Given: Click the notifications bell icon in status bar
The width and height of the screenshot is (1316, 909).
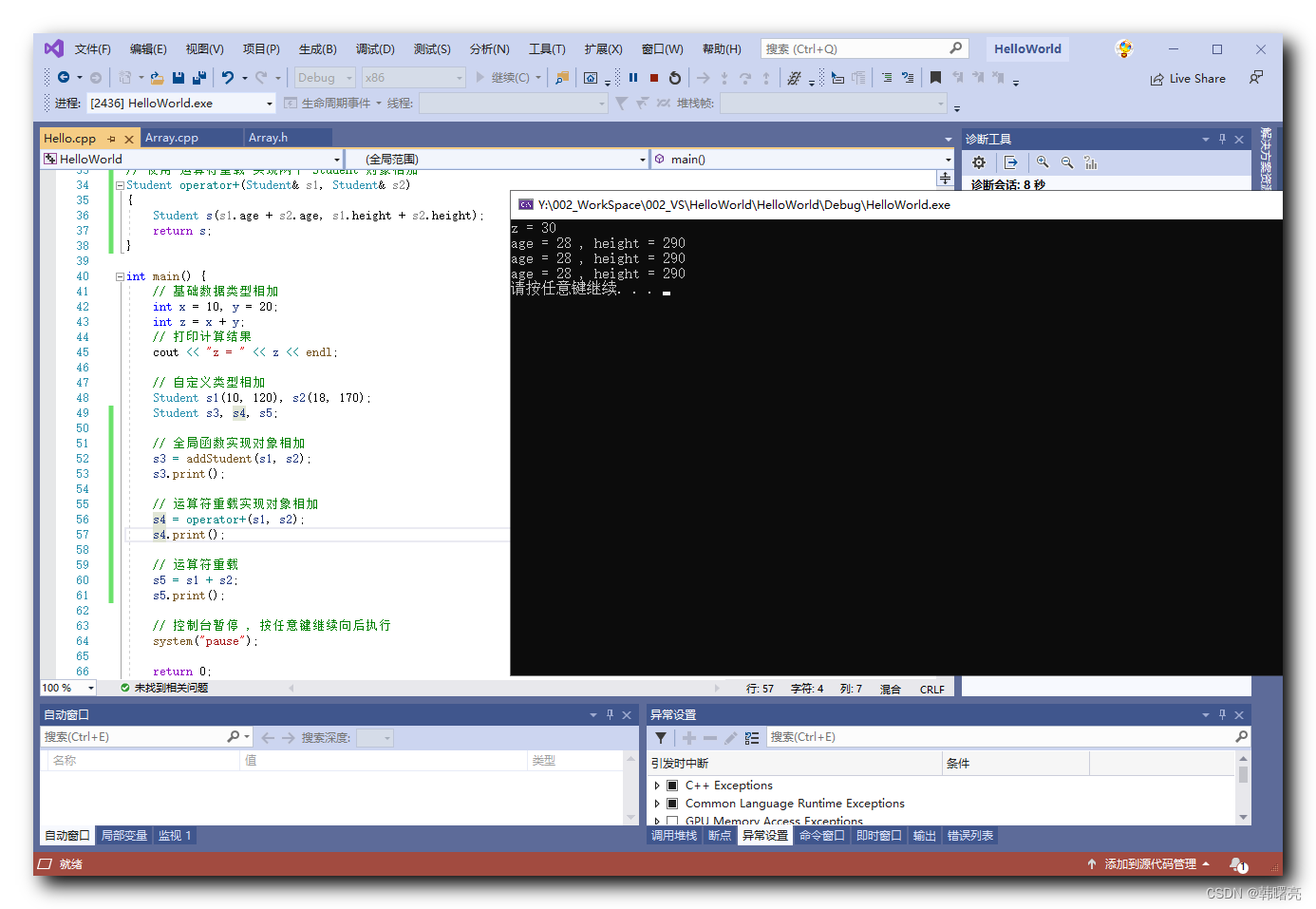Looking at the screenshot, I should click(x=1238, y=864).
